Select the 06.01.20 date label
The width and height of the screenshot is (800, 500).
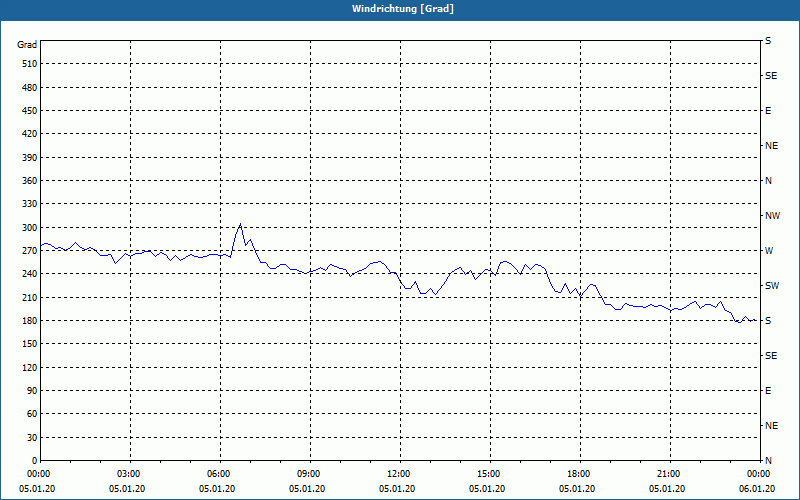point(757,489)
